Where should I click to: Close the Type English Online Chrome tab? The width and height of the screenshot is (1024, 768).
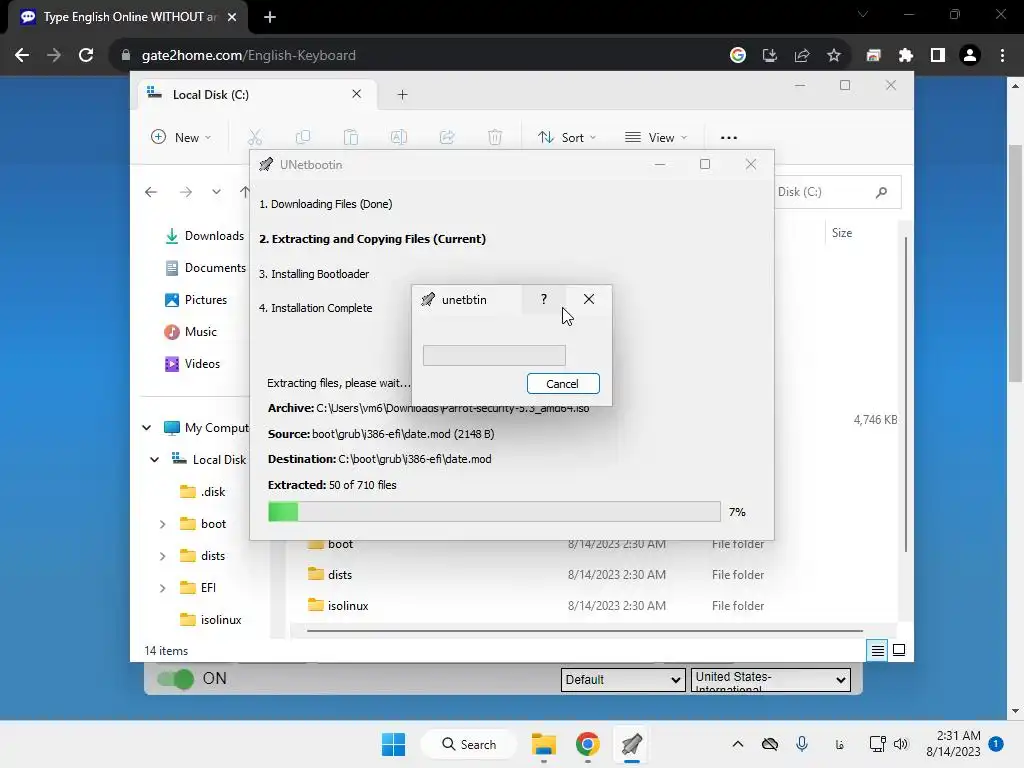(232, 17)
